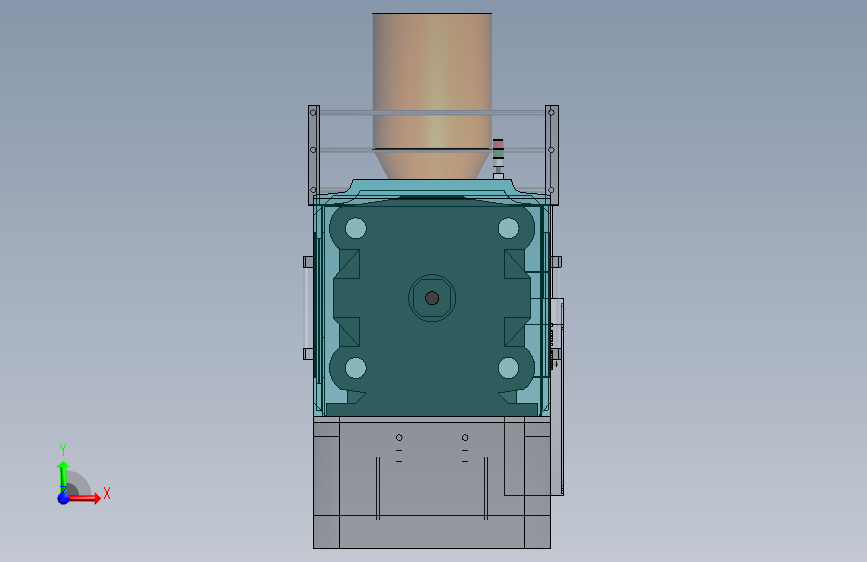Select the tan cylindrical hopper on top

[432, 95]
